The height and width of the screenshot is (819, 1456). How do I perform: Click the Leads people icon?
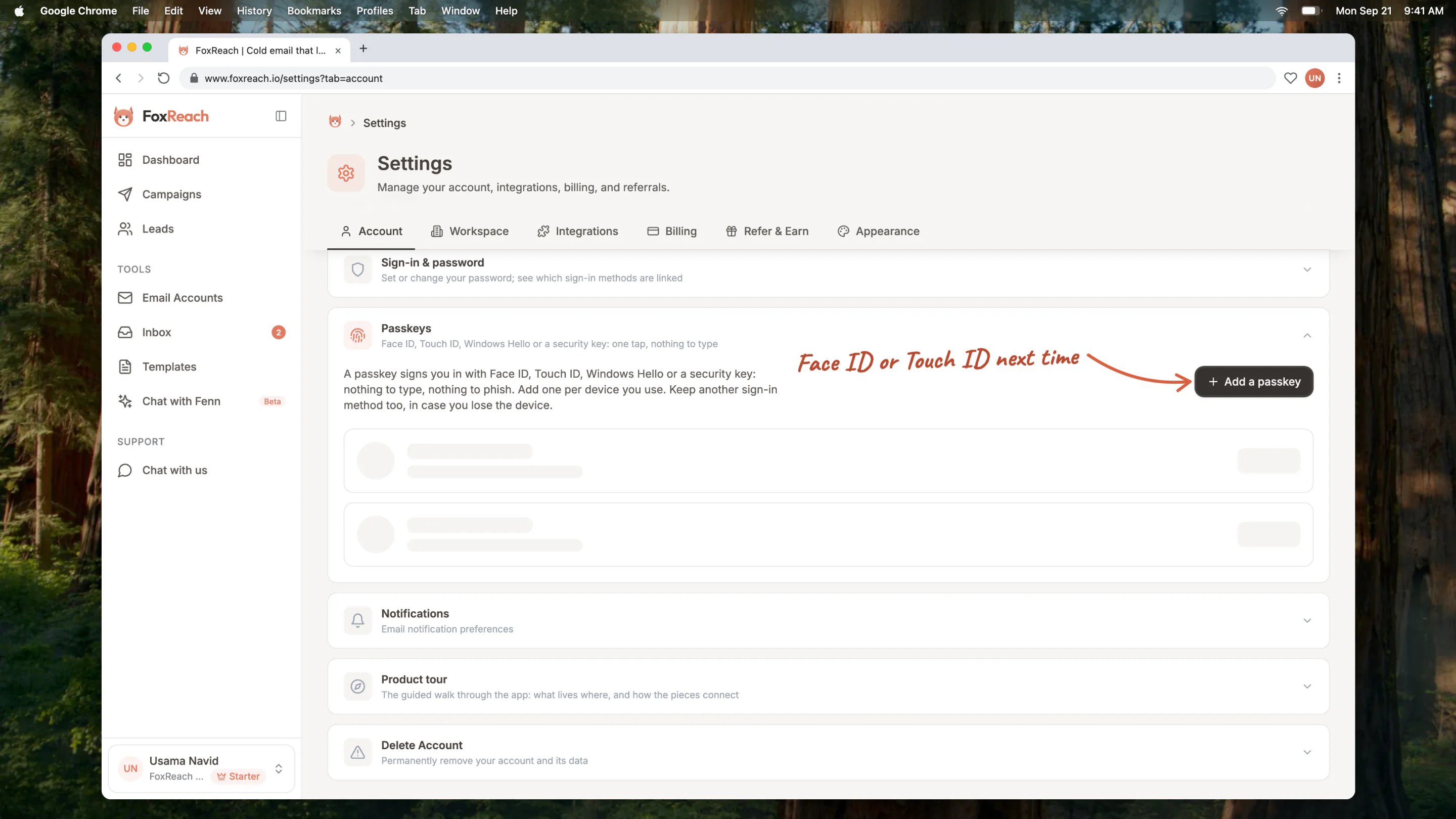(x=125, y=229)
